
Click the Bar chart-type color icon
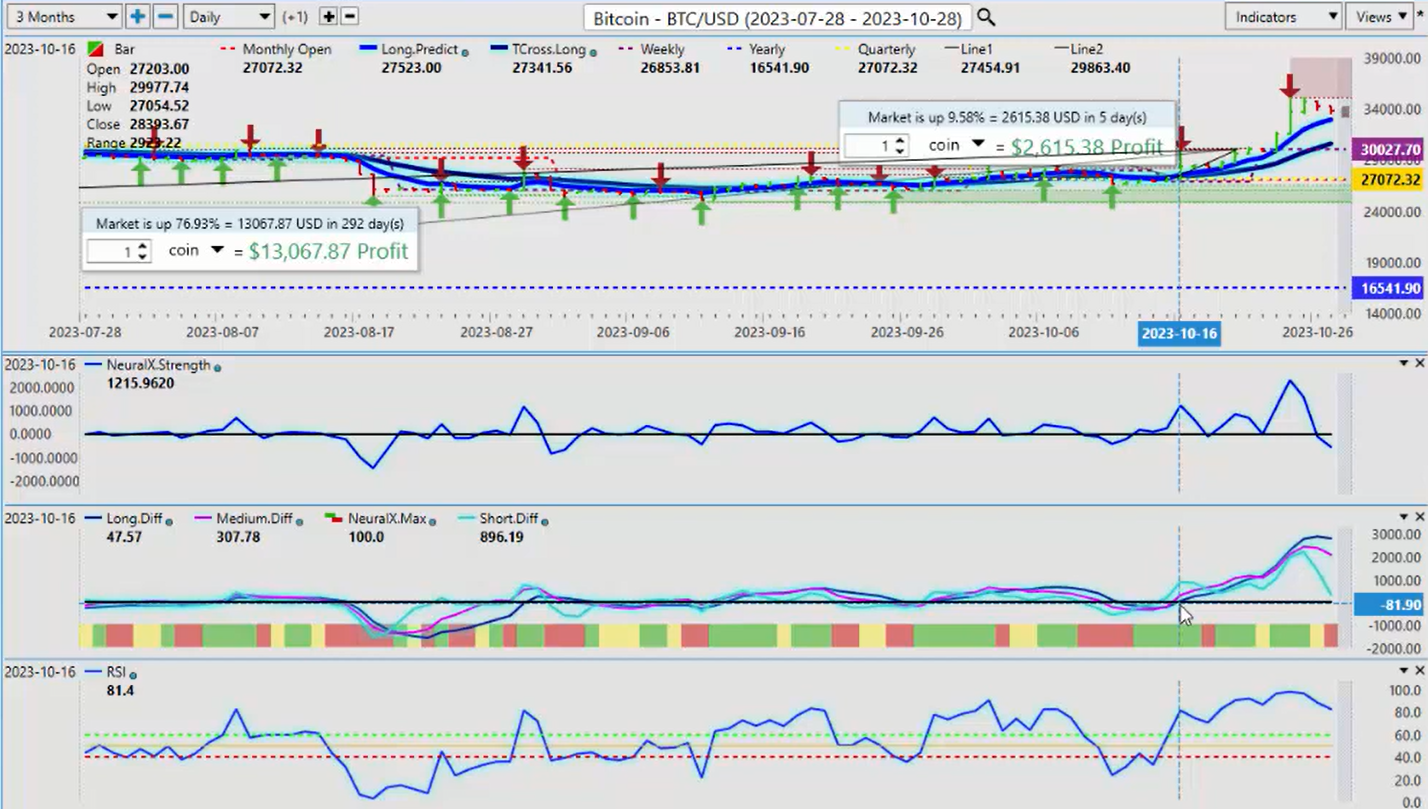coord(95,49)
